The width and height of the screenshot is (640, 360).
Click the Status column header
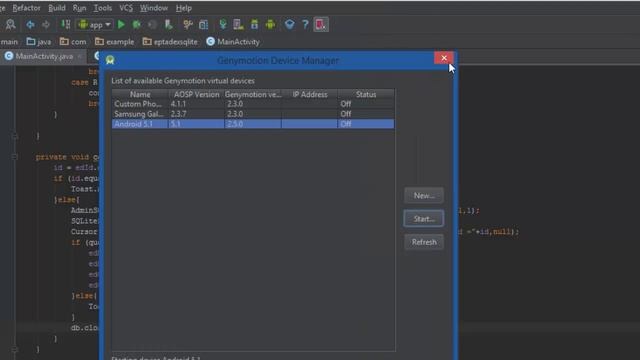pos(366,94)
